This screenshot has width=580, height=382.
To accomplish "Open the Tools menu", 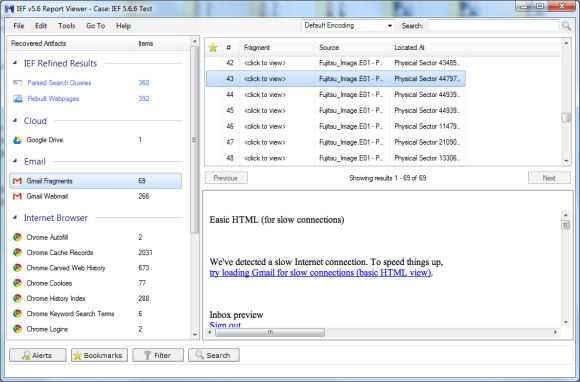I will [67, 26].
